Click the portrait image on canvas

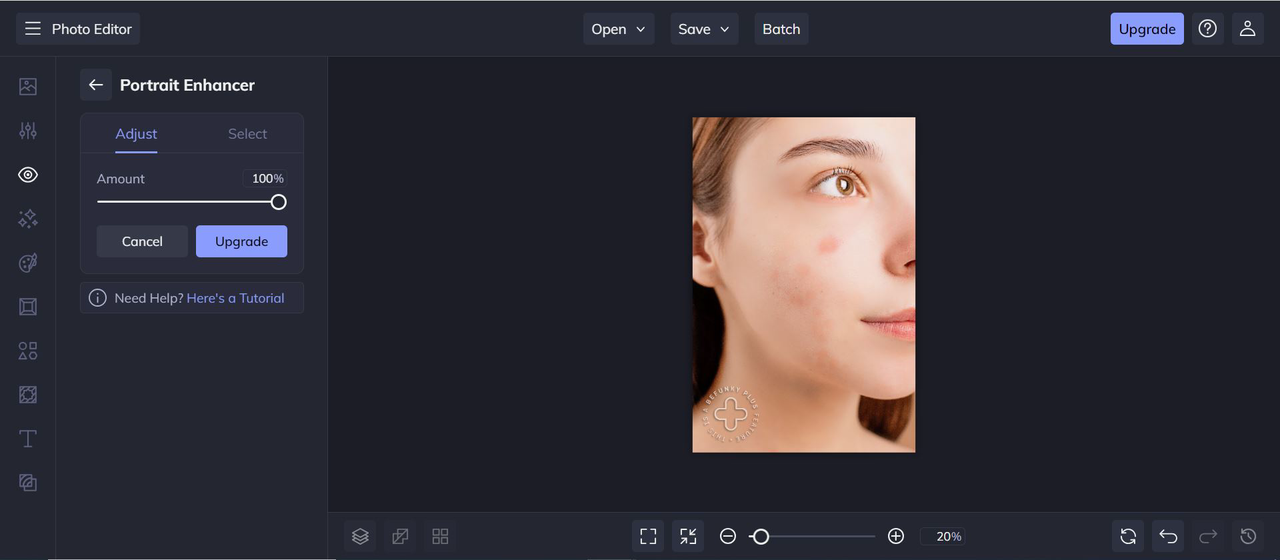click(x=804, y=285)
